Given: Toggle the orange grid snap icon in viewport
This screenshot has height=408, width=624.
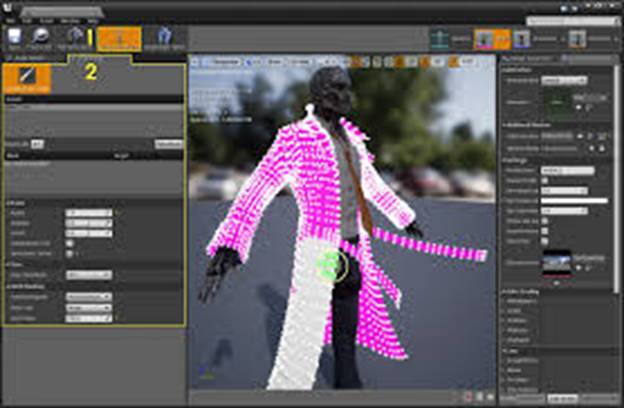Looking at the screenshot, I should coord(400,62).
